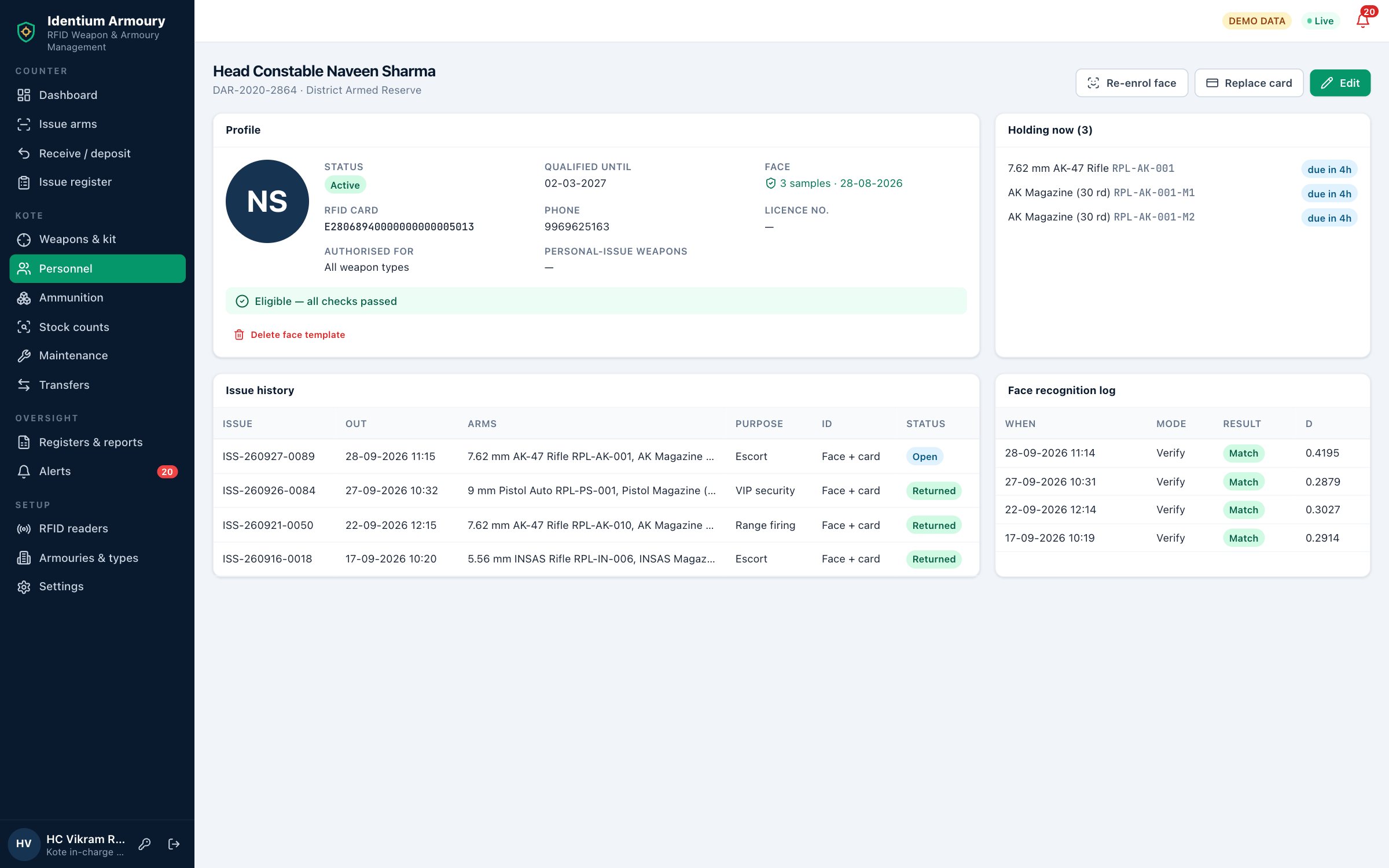Click the logout arrow icon
The image size is (1389, 868).
(174, 844)
